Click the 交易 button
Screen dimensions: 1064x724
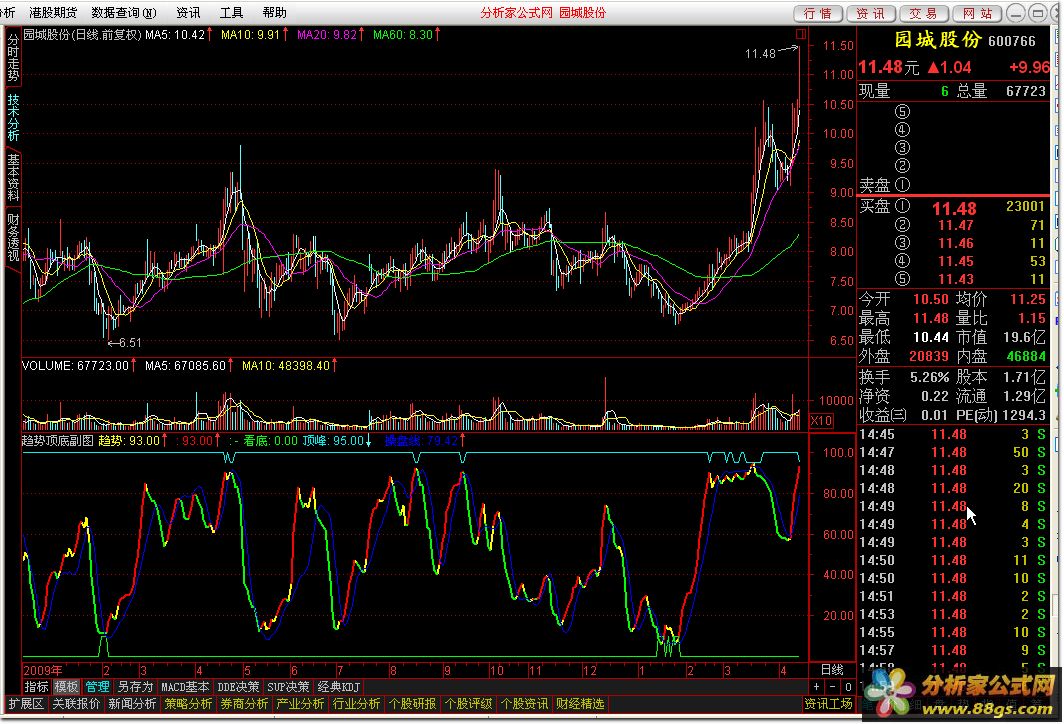(924, 14)
